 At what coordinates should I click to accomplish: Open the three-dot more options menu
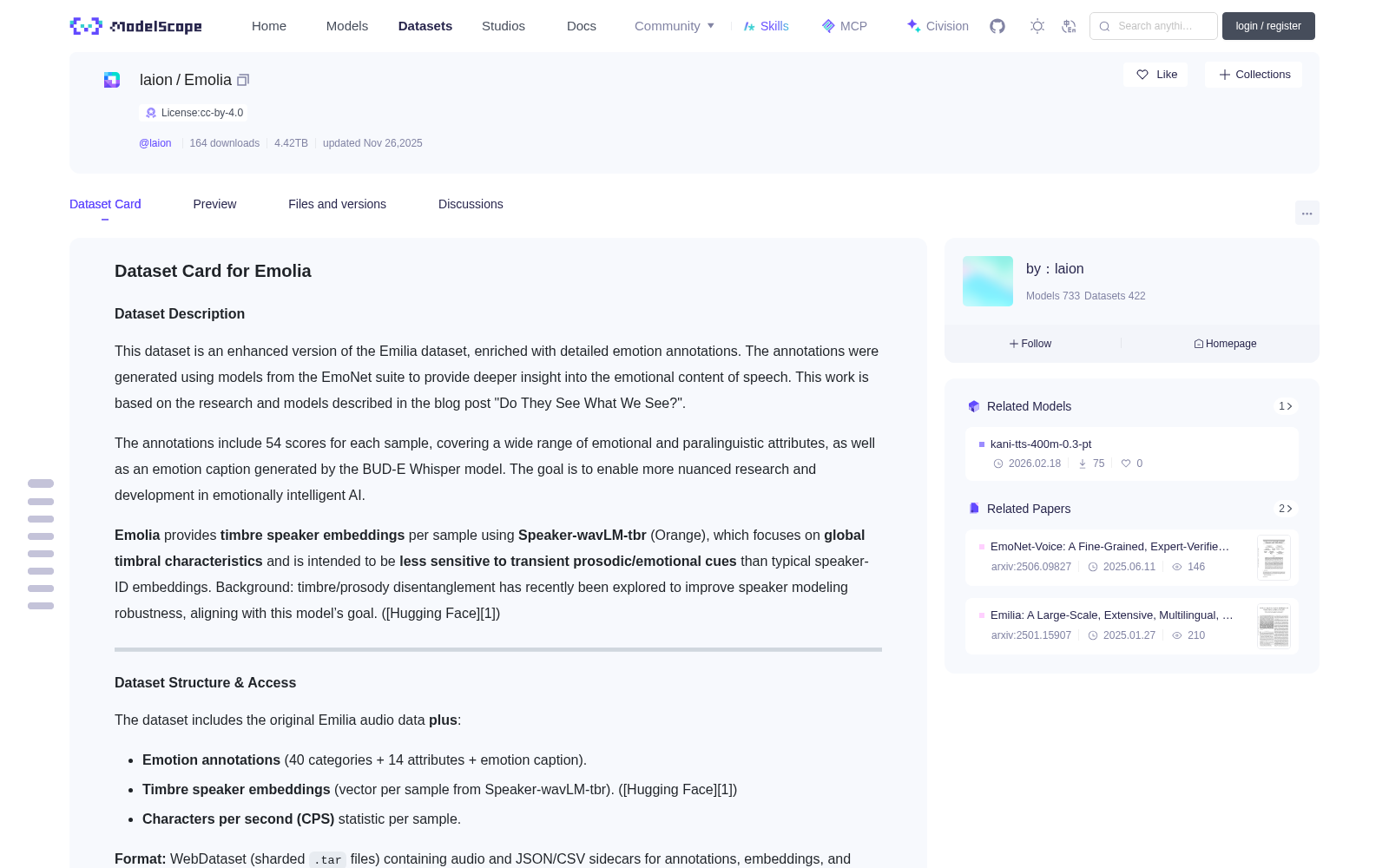click(x=1307, y=213)
